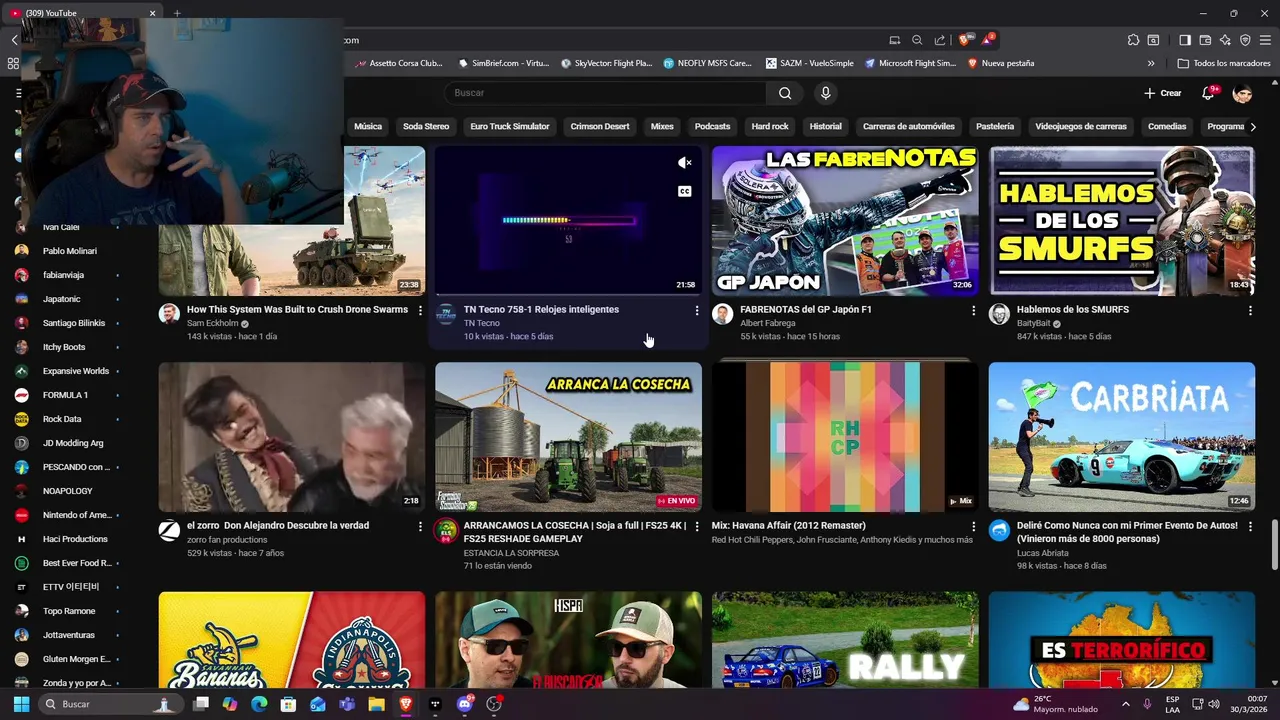1280x720 pixels.
Task: Click the YouTube search magnifier button
Action: 785,93
